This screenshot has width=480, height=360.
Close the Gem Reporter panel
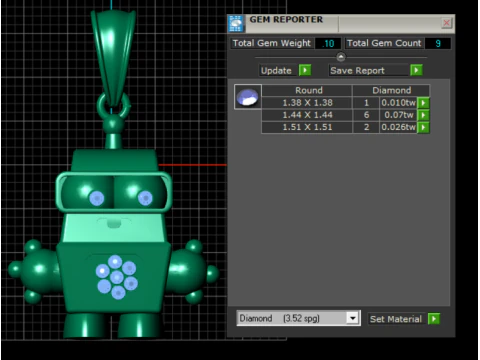click(446, 23)
